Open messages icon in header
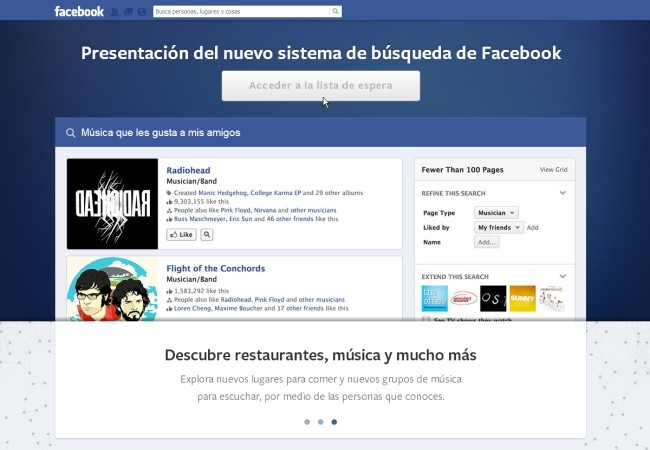 (129, 12)
